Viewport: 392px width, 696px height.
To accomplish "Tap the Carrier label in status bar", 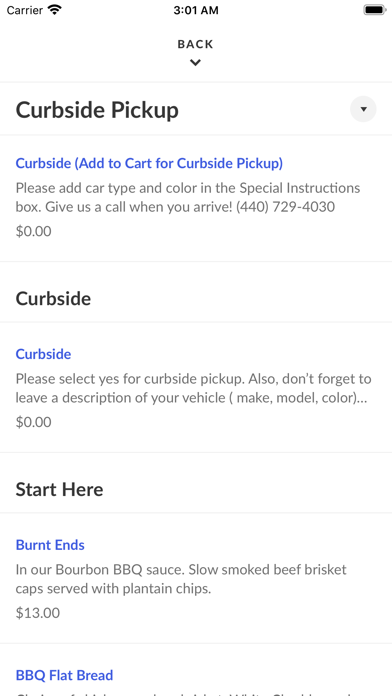I will tap(25, 10).
